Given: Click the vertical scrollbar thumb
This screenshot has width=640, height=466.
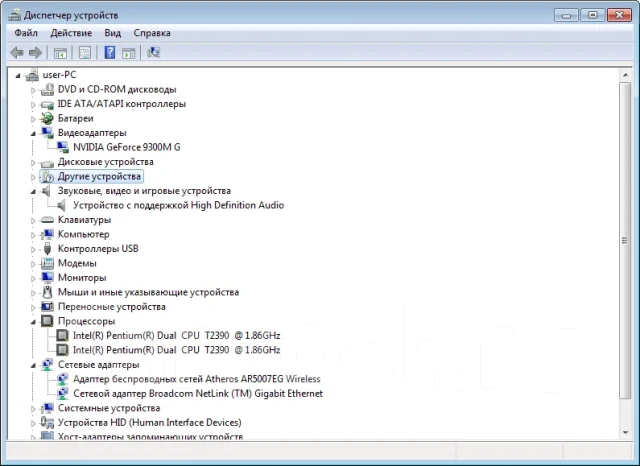Looking at the screenshot, I should tap(625, 240).
